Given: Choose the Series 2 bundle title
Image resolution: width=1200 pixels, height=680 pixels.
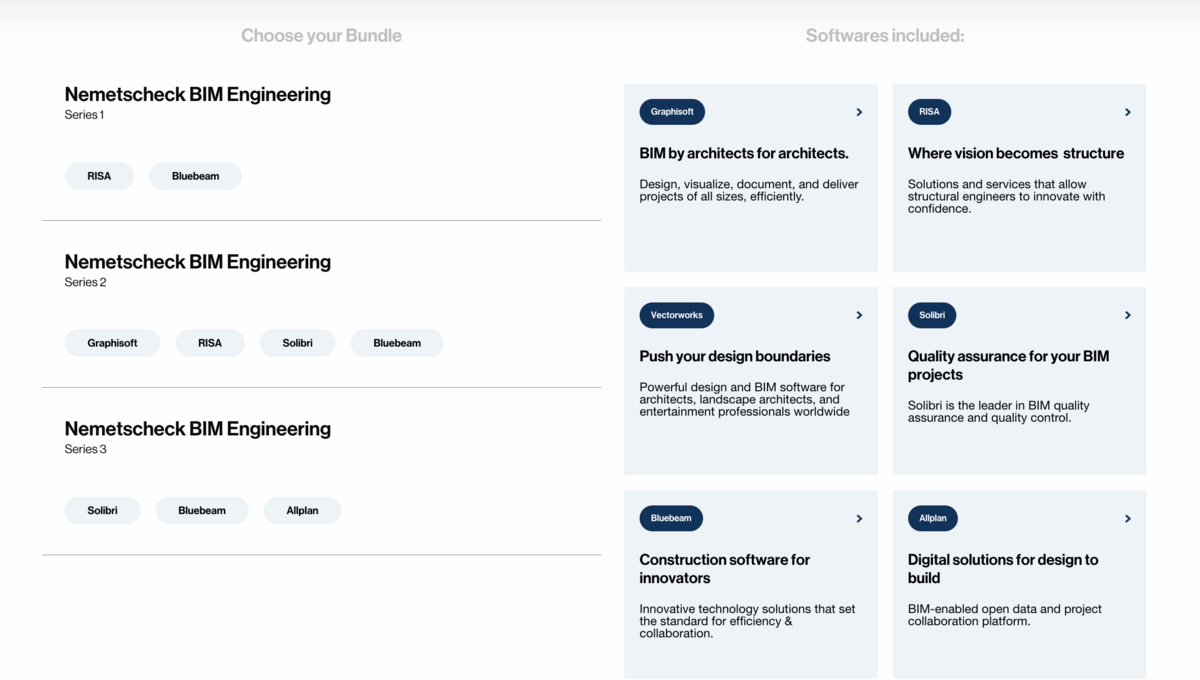Looking at the screenshot, I should [x=198, y=262].
